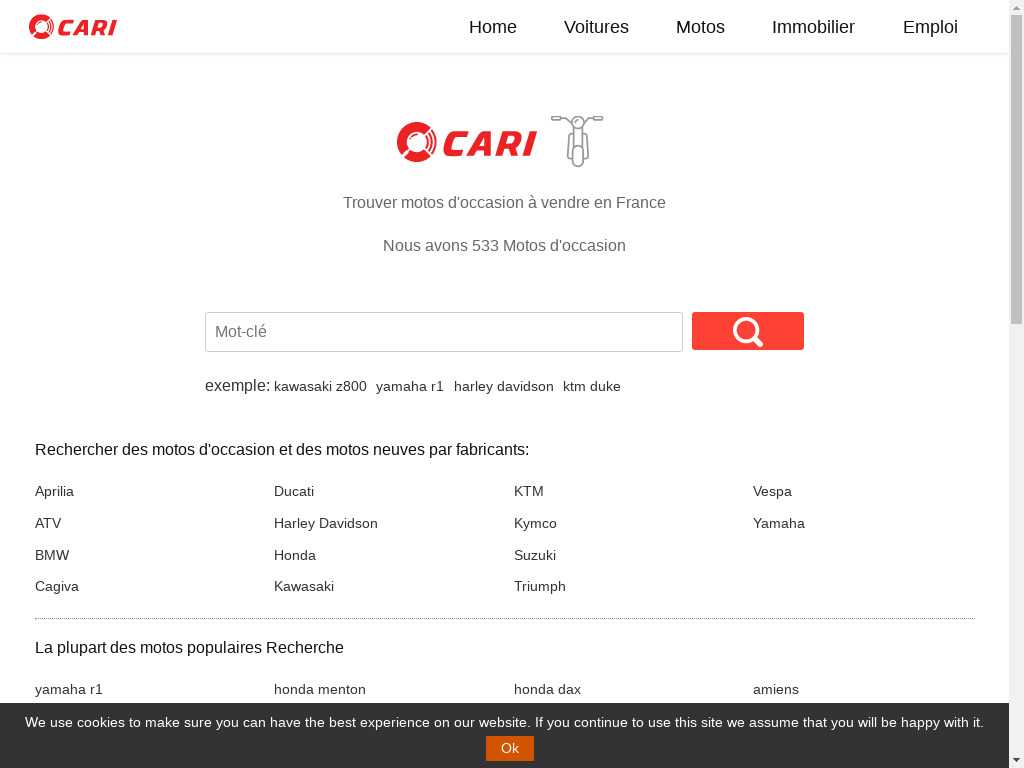Browse Honda motorcycles
Screen dimensions: 1024x768
pyautogui.click(x=295, y=555)
